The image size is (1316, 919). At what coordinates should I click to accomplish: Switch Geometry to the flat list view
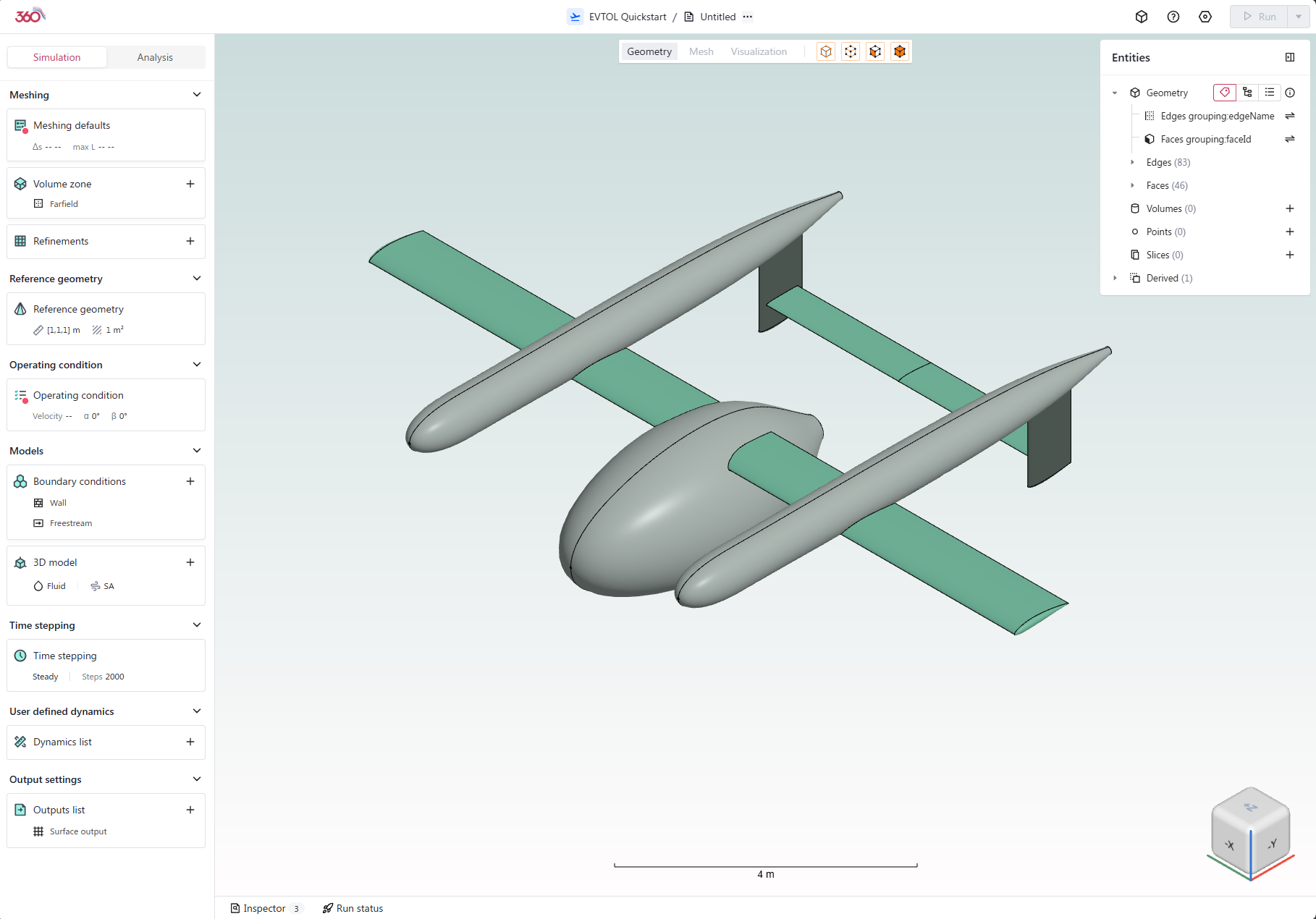1269,93
